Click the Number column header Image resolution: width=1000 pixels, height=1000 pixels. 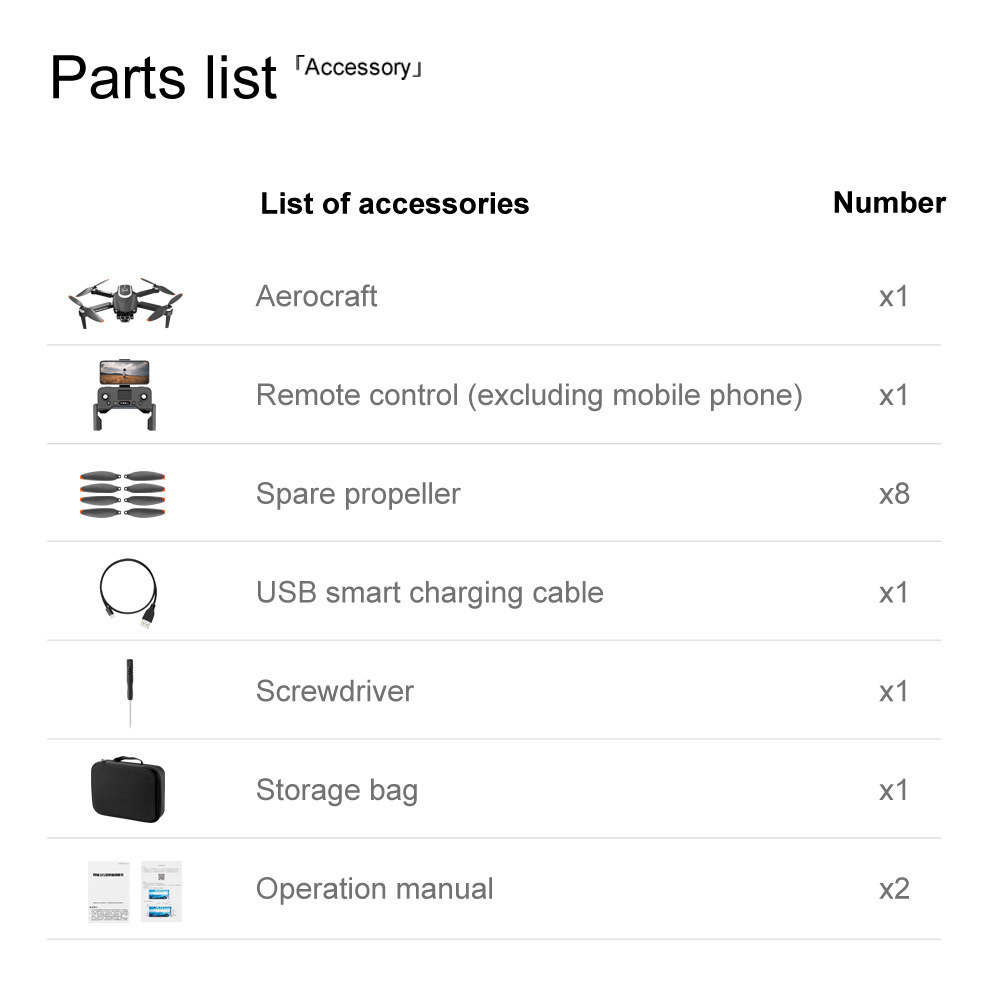coord(889,203)
